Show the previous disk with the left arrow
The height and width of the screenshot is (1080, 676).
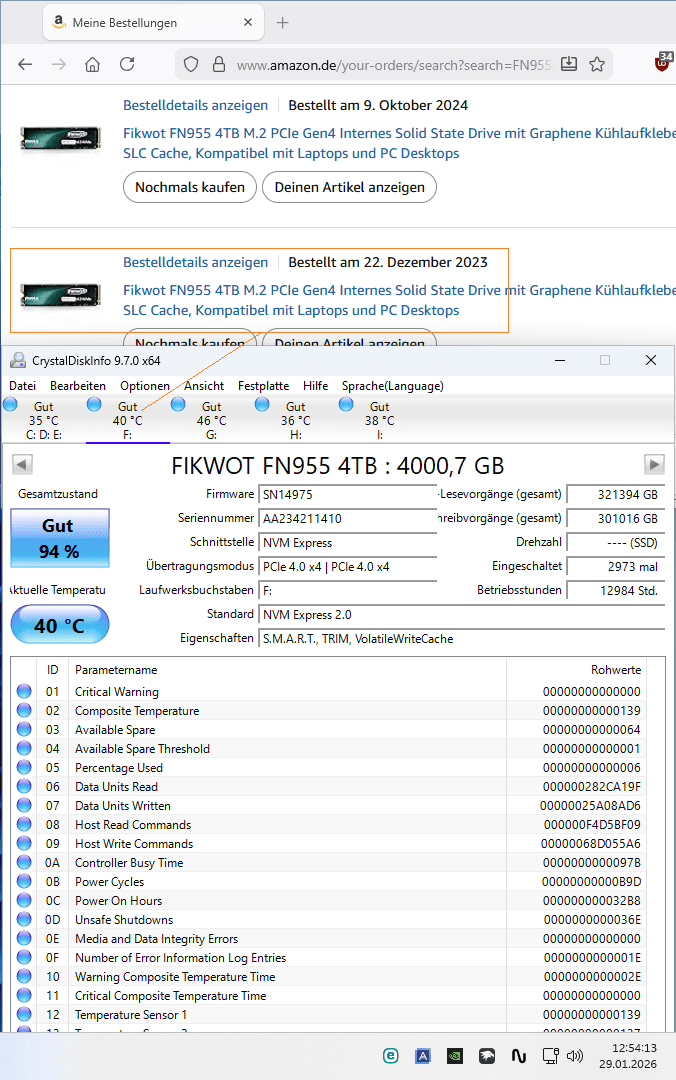coord(22,464)
